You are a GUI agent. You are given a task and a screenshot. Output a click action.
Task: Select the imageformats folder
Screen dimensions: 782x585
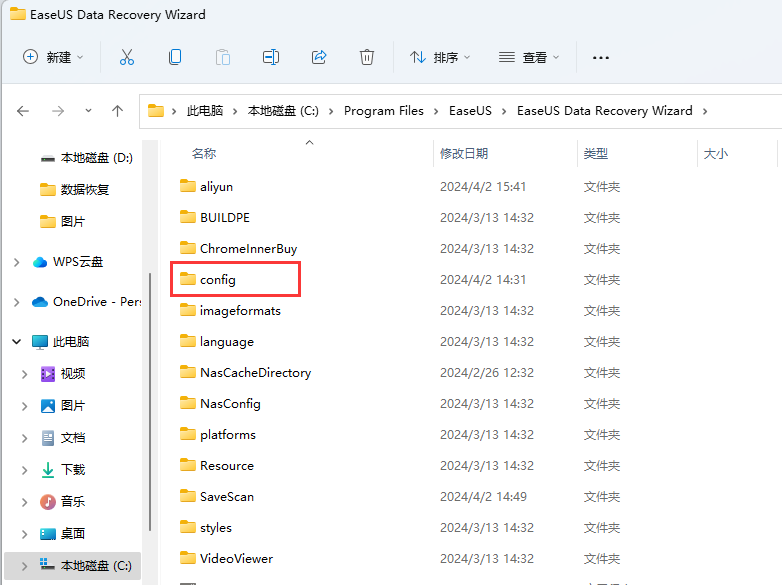[240, 311]
